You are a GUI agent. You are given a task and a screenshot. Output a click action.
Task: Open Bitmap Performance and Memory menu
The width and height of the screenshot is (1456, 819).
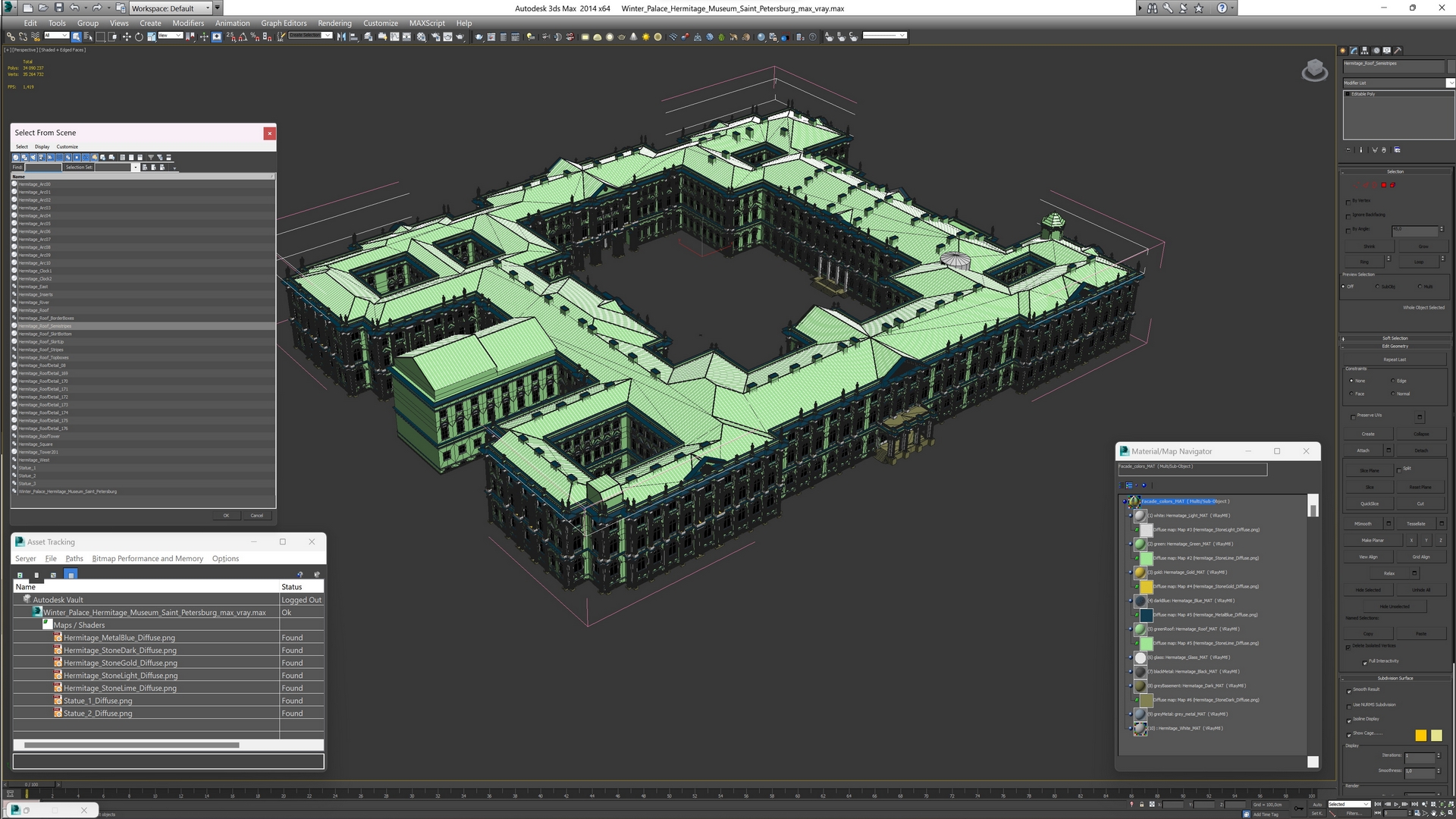148,559
